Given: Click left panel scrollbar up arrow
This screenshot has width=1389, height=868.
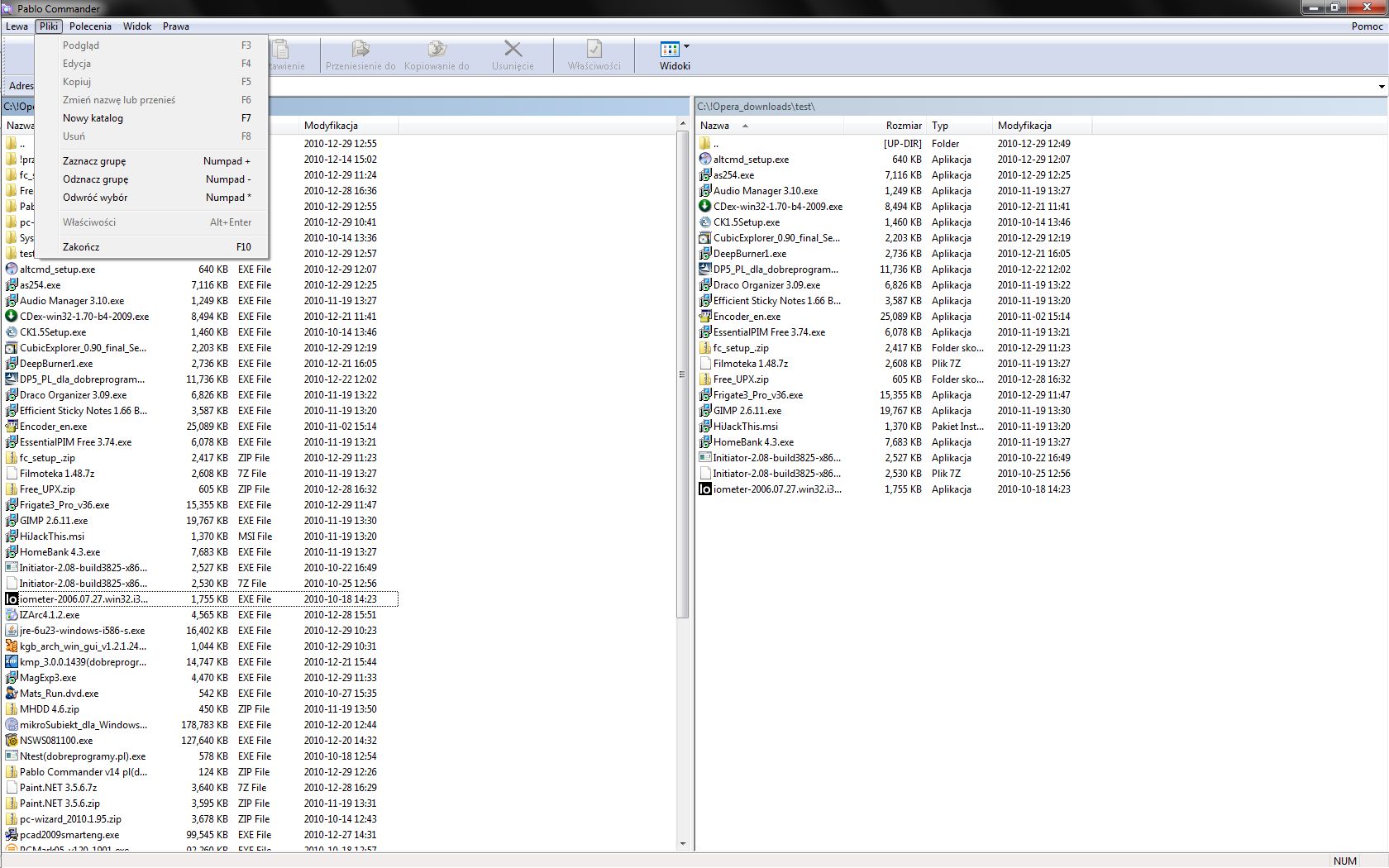Looking at the screenshot, I should coord(683,124).
